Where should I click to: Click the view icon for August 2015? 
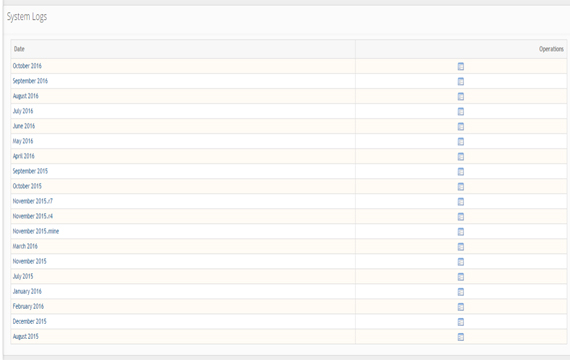pyautogui.click(x=461, y=337)
